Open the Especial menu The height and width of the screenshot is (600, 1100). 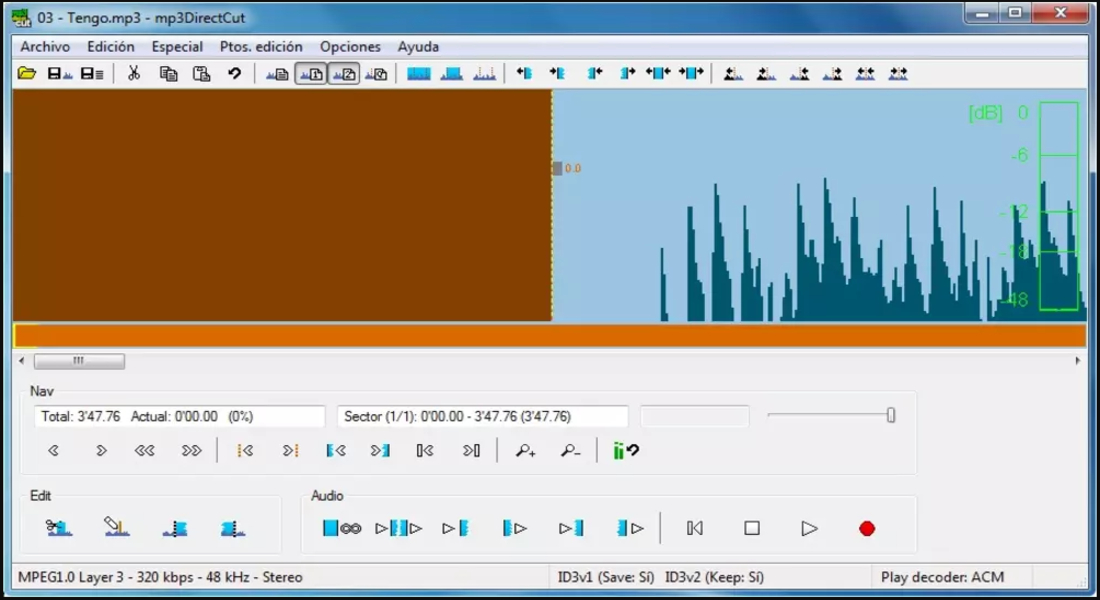click(x=177, y=46)
